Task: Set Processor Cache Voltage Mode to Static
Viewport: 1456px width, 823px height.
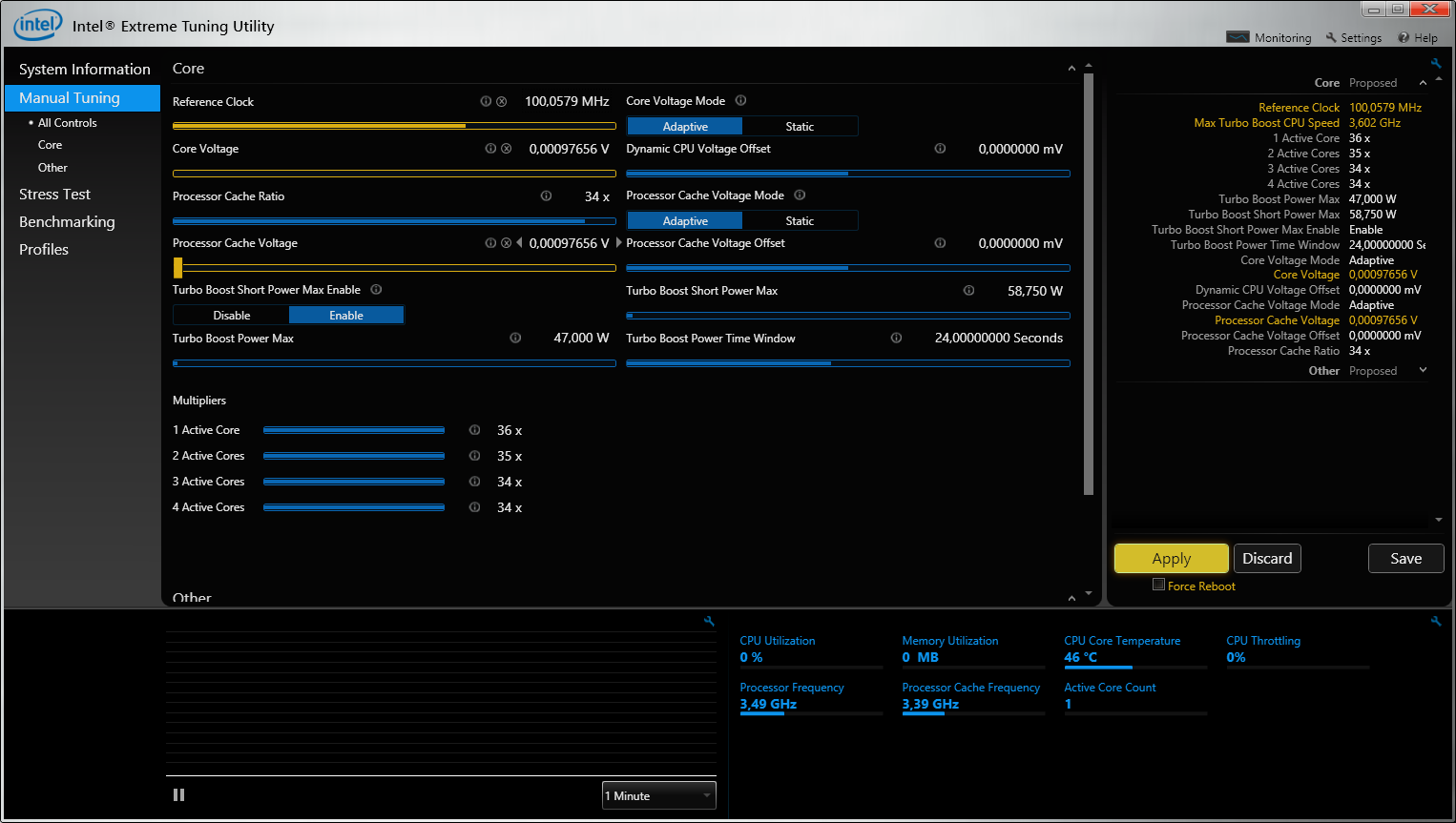Action: [x=800, y=220]
